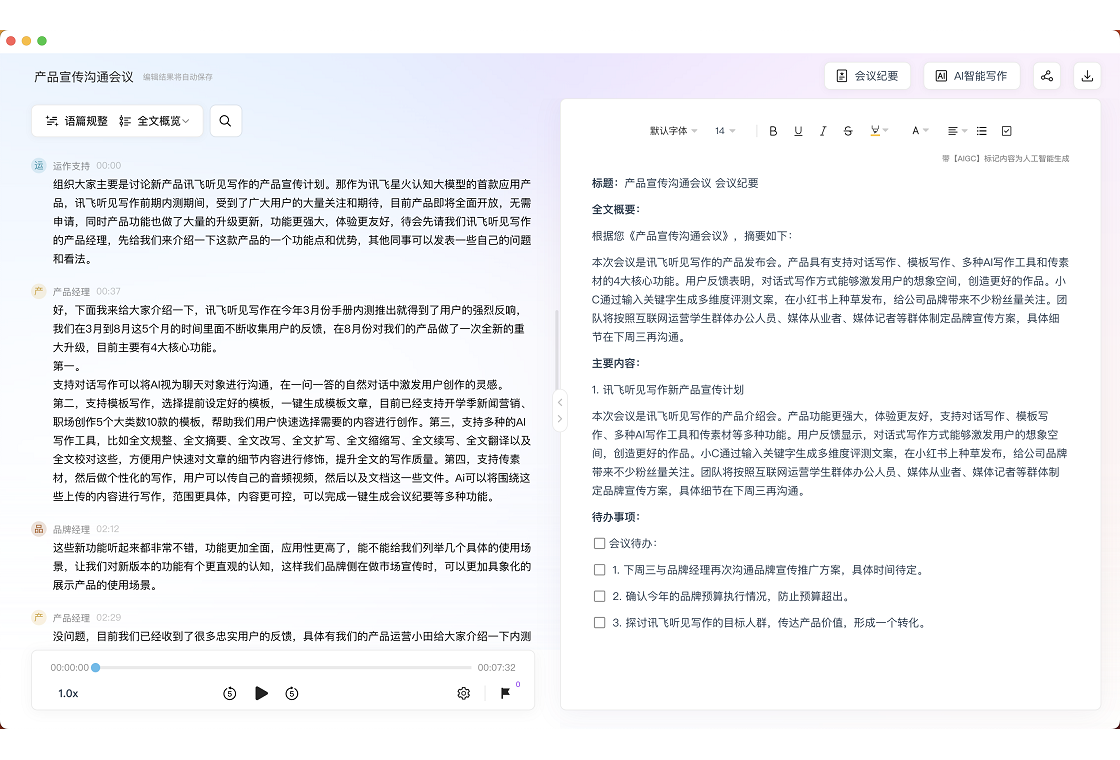Open the font size 14 dropdown
Screen dimensions: 1120x760
coord(724,131)
